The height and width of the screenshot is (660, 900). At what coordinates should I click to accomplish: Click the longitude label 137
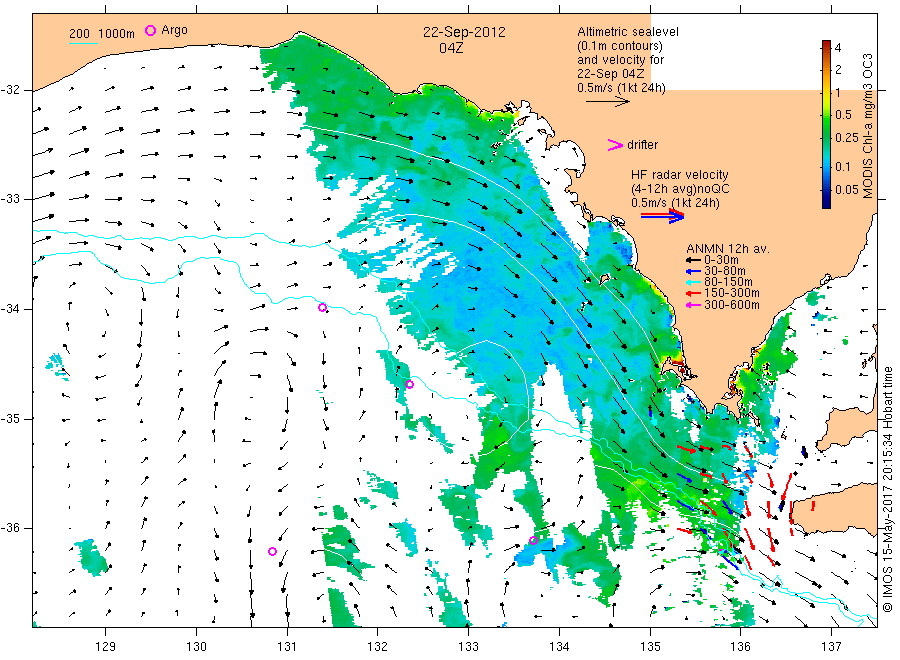pos(831,647)
